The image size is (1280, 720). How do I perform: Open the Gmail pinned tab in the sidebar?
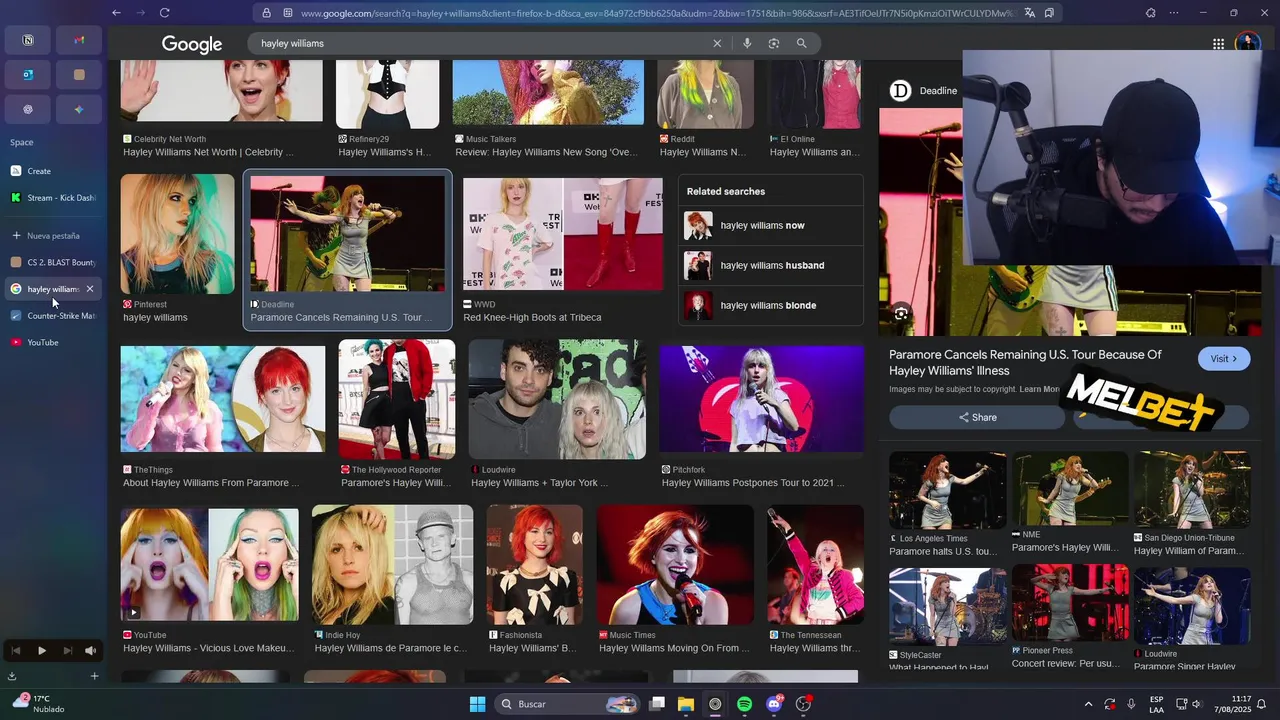point(79,40)
